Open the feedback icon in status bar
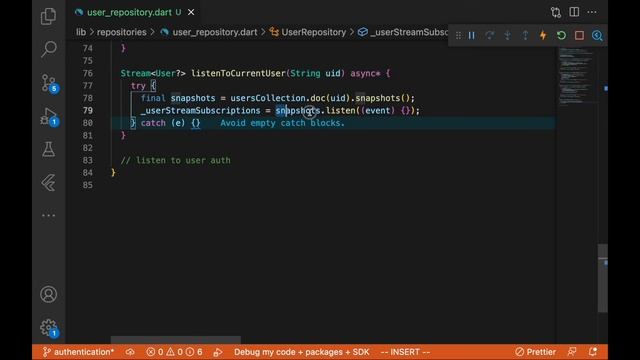This screenshot has width=640, height=360. point(572,351)
